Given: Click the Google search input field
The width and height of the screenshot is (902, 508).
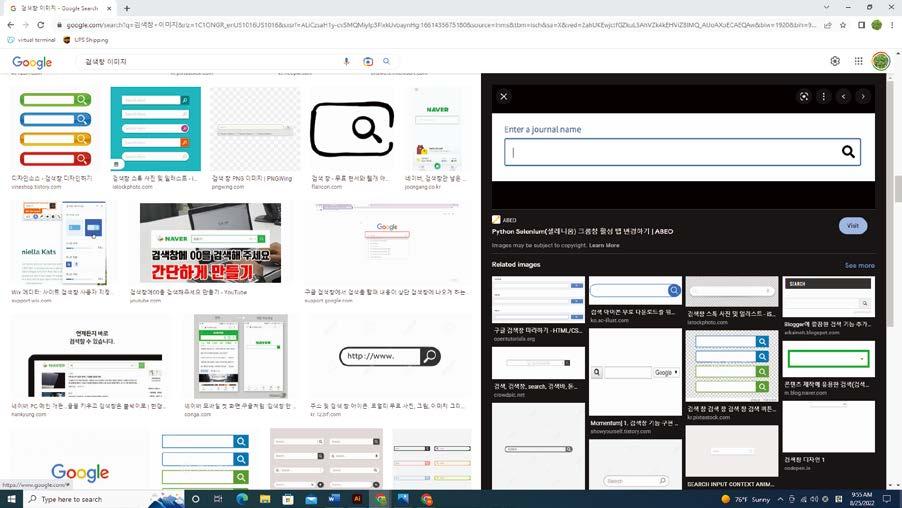Looking at the screenshot, I should pyautogui.click(x=212, y=62).
